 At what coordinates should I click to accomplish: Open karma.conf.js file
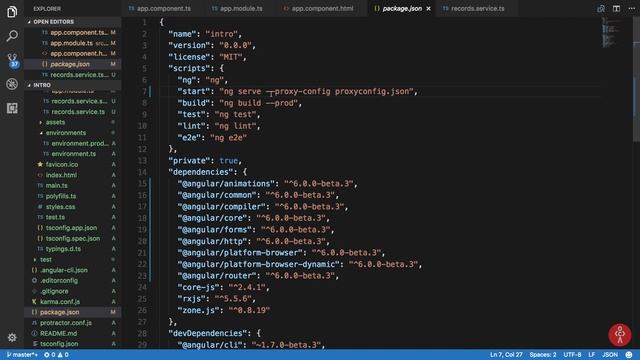tap(73, 302)
